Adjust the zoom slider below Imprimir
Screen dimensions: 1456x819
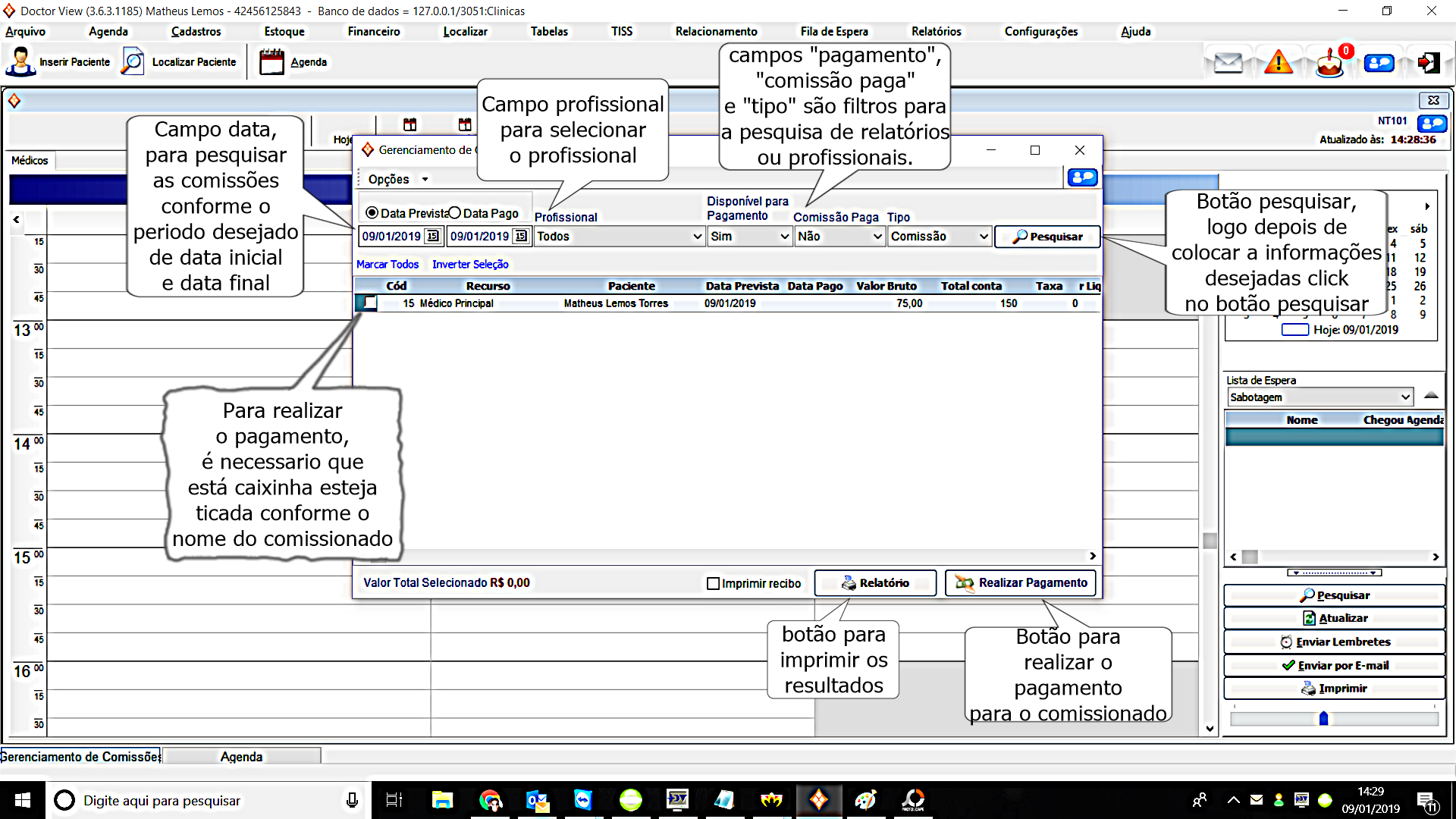pyautogui.click(x=1323, y=718)
